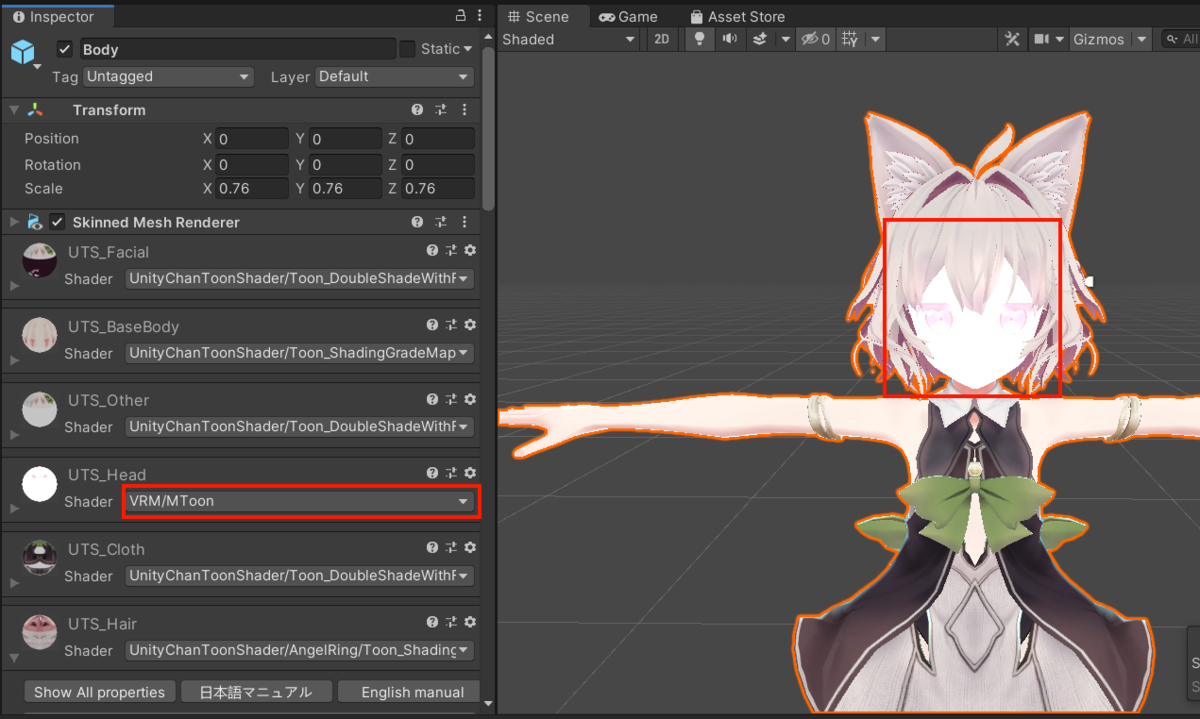Open the Inspector panel's three-dot menu

(479, 16)
